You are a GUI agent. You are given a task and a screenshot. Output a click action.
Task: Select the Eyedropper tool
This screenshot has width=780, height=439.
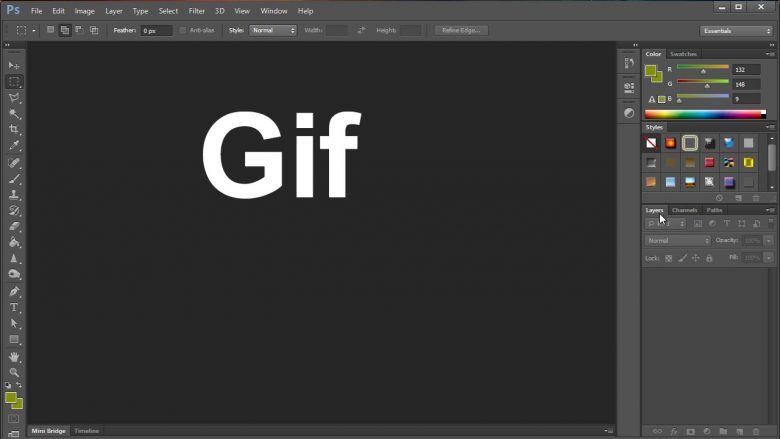tap(14, 146)
